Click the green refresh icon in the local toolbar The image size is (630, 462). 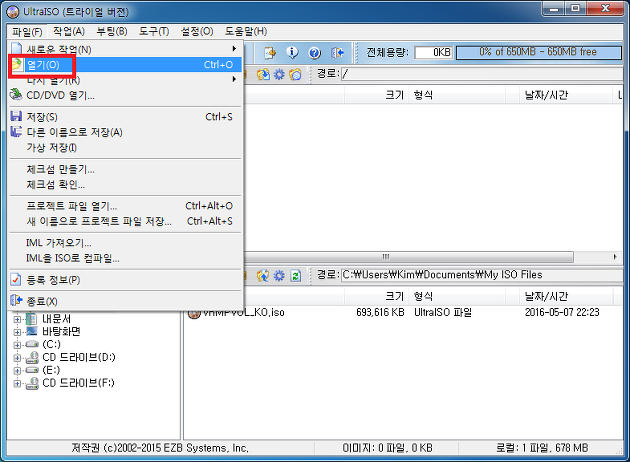296,276
